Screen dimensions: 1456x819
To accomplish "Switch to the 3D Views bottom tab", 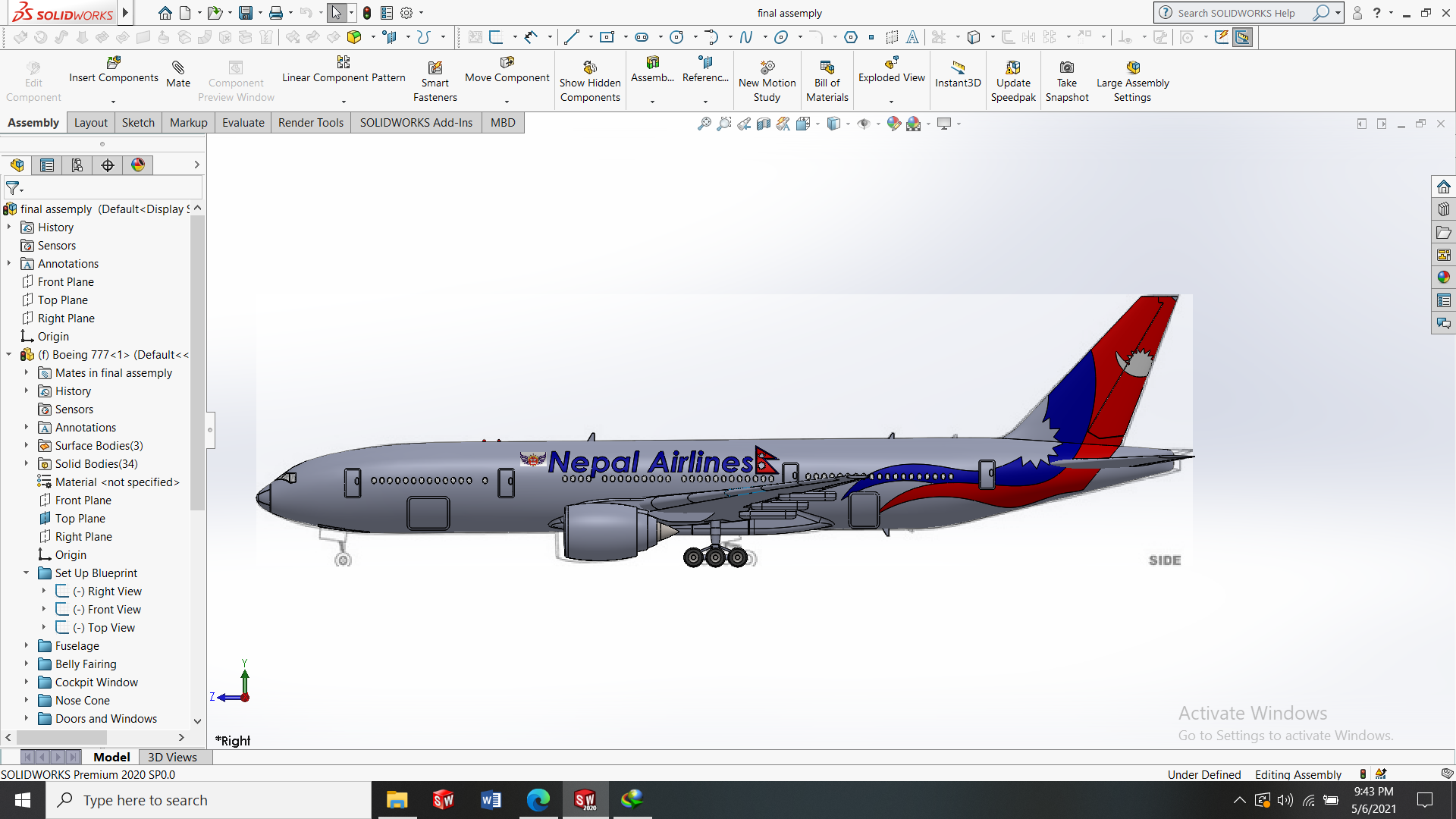I will [x=172, y=757].
